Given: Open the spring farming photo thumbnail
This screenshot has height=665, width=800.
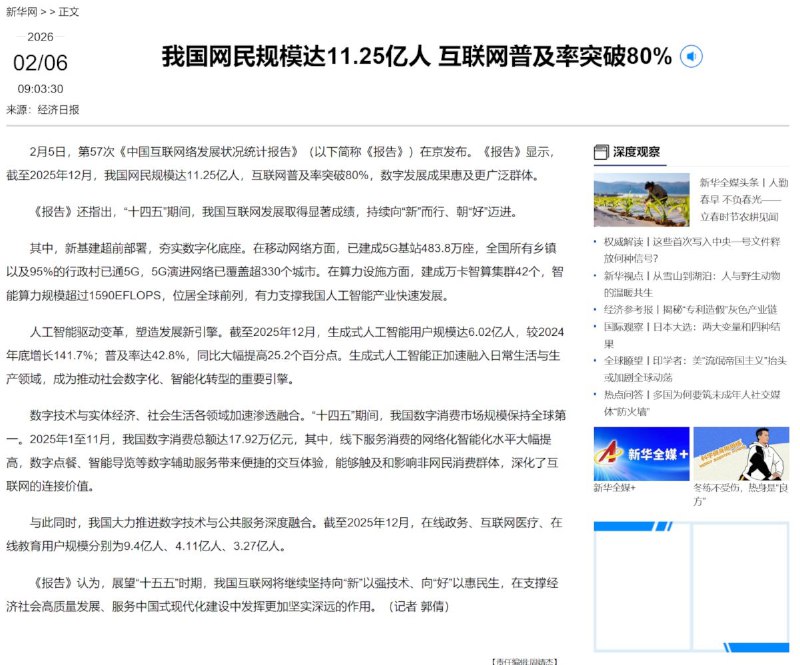Looking at the screenshot, I should 640,199.
